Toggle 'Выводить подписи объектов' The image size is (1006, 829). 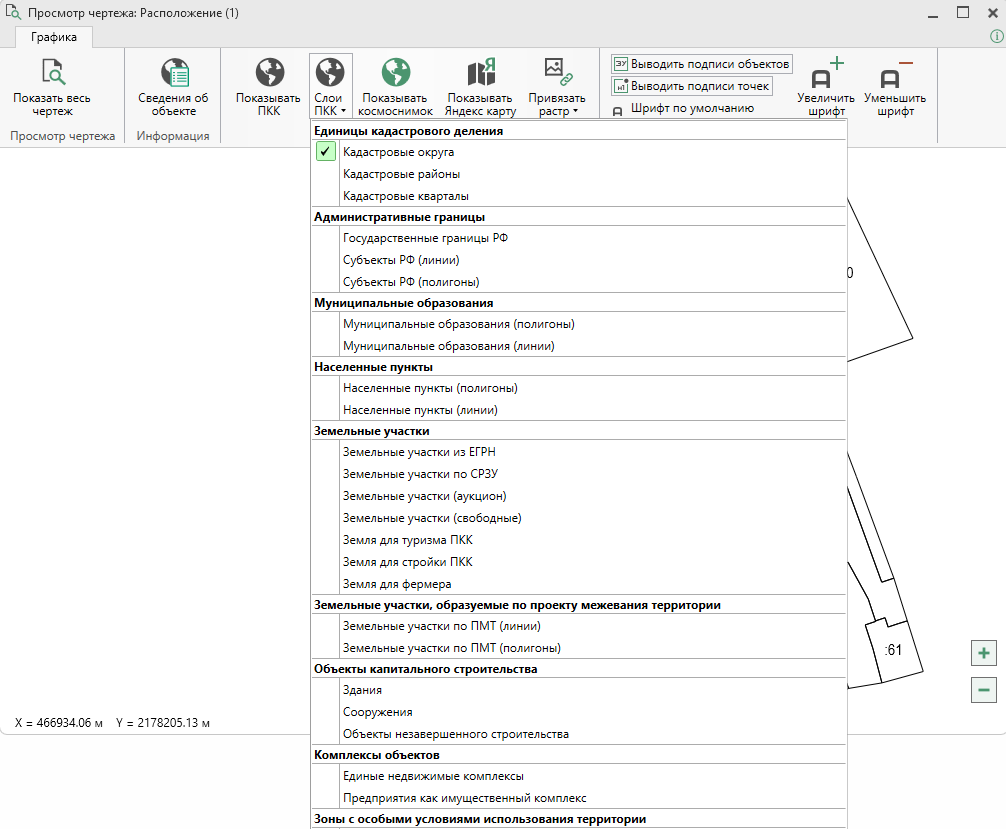tap(701, 64)
